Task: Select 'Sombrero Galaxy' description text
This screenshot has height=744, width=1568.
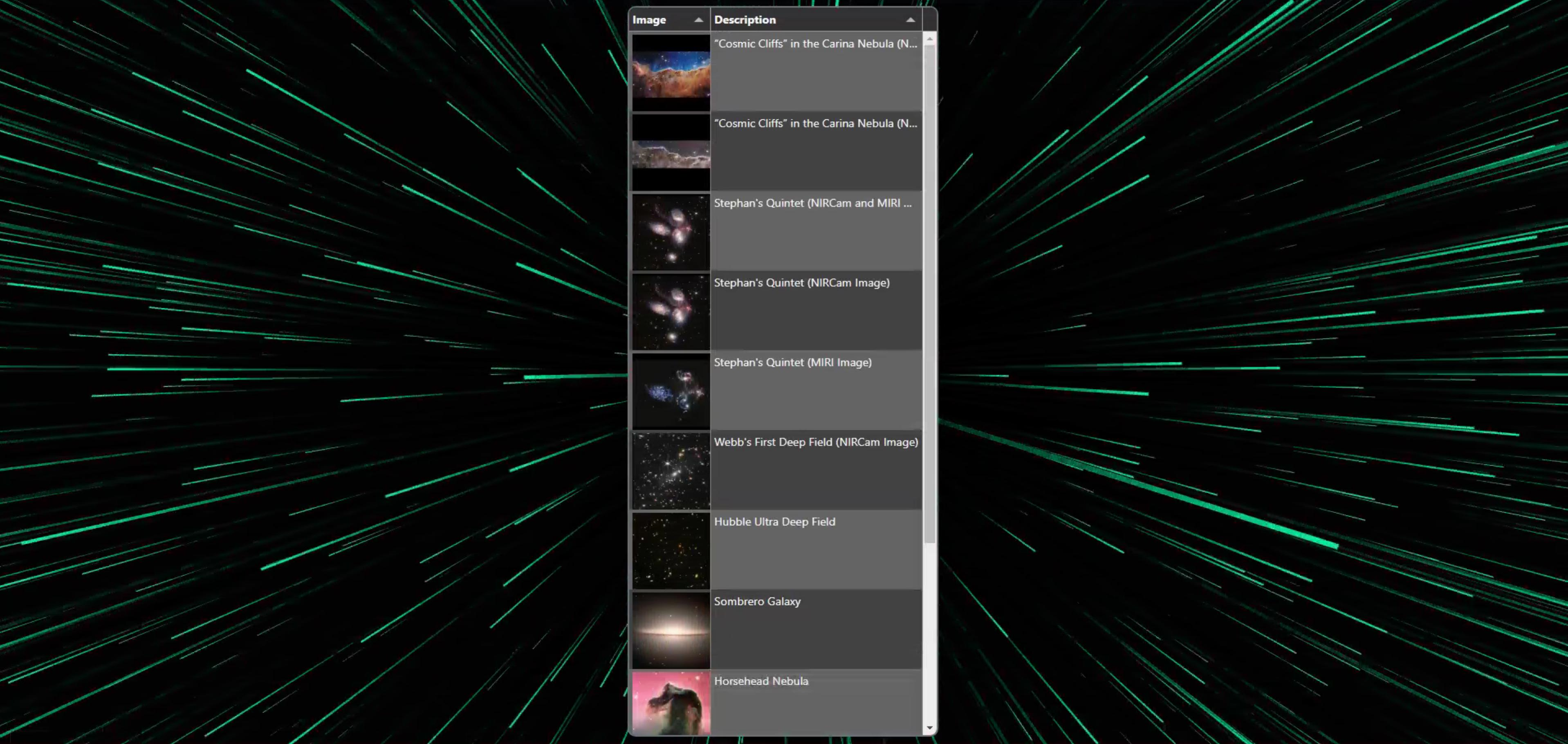Action: coord(757,602)
